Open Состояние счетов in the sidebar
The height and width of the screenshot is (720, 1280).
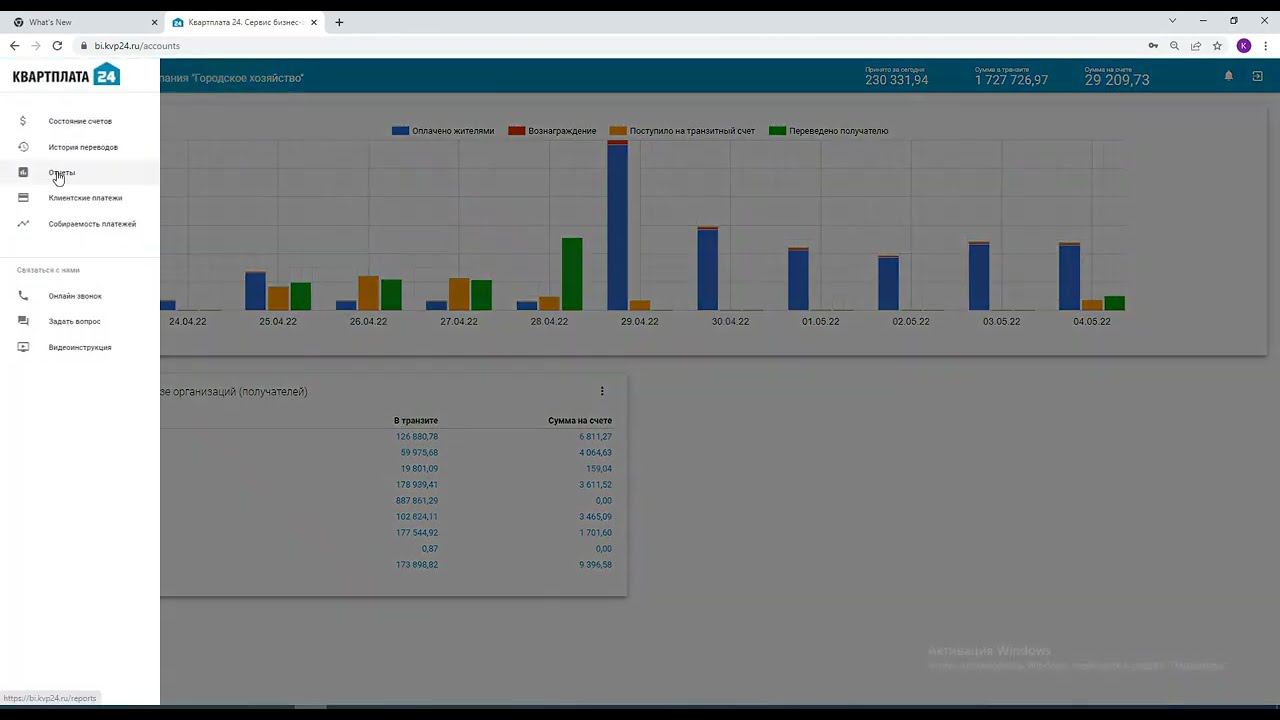click(x=80, y=121)
